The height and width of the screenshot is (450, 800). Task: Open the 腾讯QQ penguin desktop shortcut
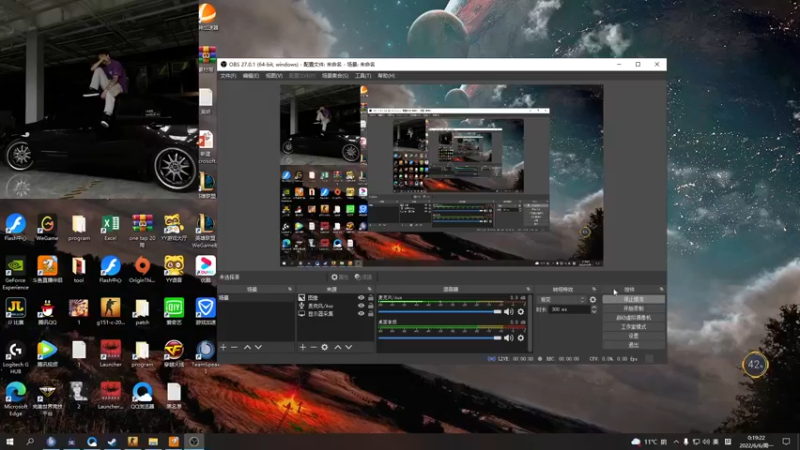(47, 312)
